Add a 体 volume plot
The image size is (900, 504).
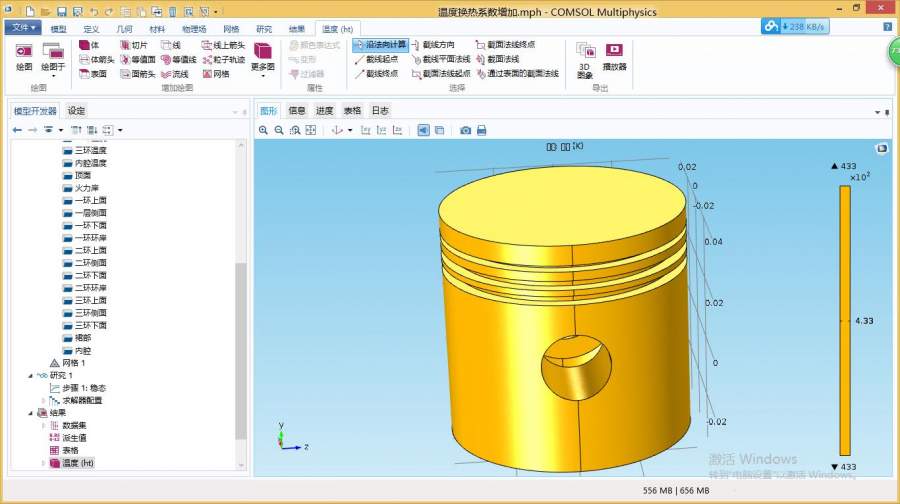[x=89, y=45]
